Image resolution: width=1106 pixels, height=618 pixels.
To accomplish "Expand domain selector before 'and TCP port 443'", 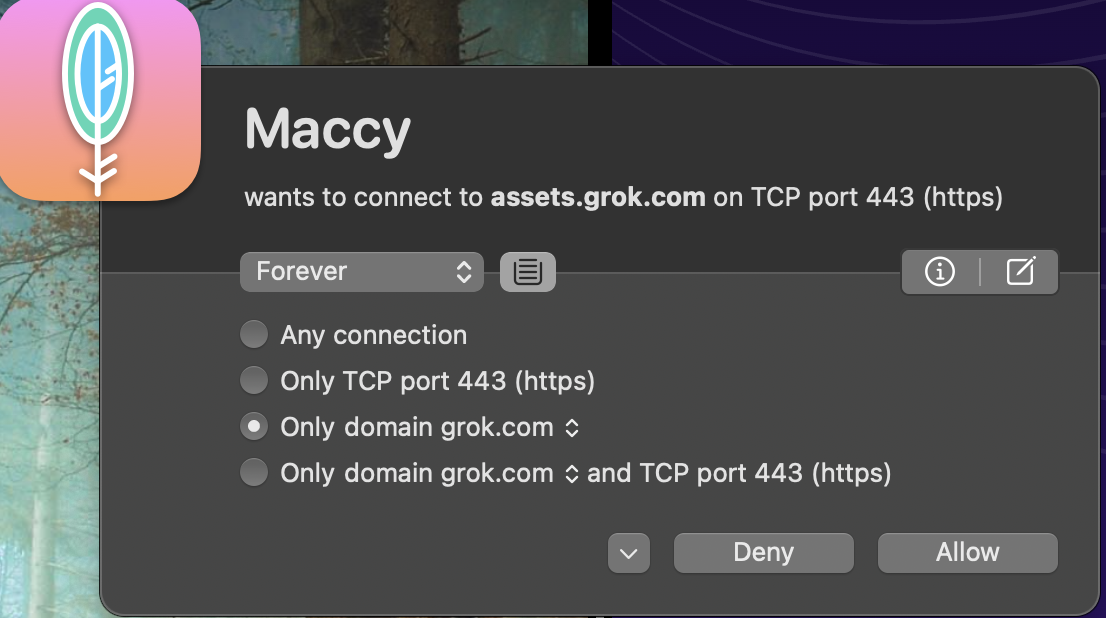I will pos(572,473).
